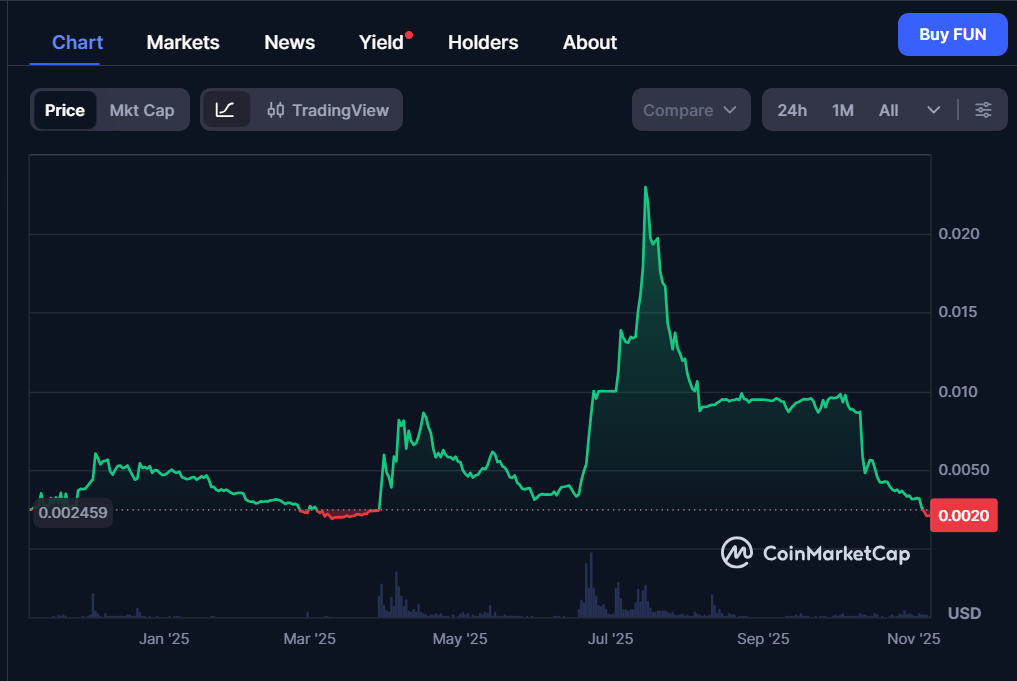The width and height of the screenshot is (1017, 681).
Task: Click the red dot on Yield
Action: coord(409,35)
